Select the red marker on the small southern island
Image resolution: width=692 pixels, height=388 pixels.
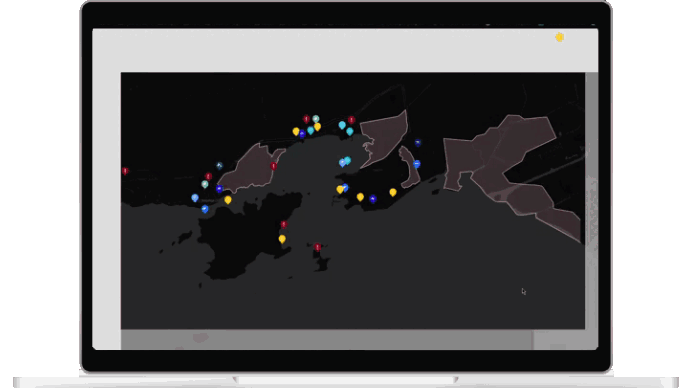point(318,247)
